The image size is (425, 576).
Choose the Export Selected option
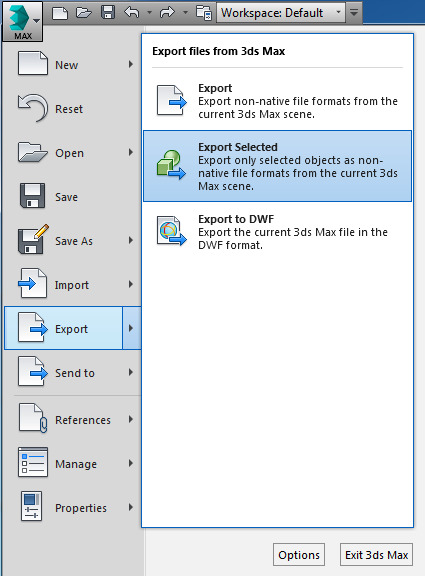(x=277, y=166)
